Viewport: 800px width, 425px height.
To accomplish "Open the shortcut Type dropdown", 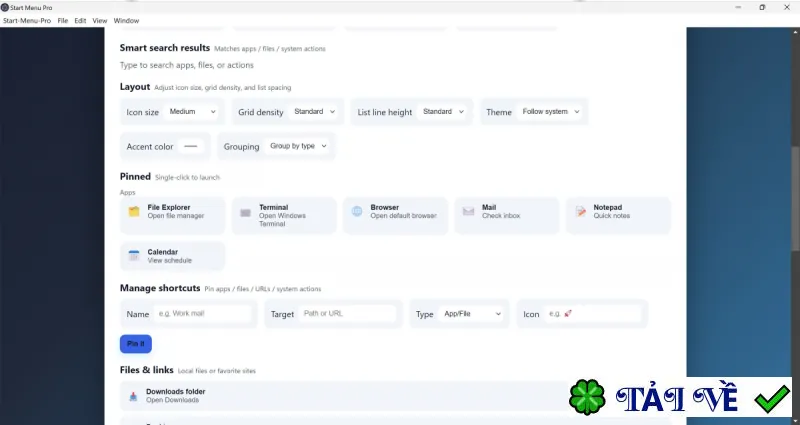I will [x=471, y=314].
